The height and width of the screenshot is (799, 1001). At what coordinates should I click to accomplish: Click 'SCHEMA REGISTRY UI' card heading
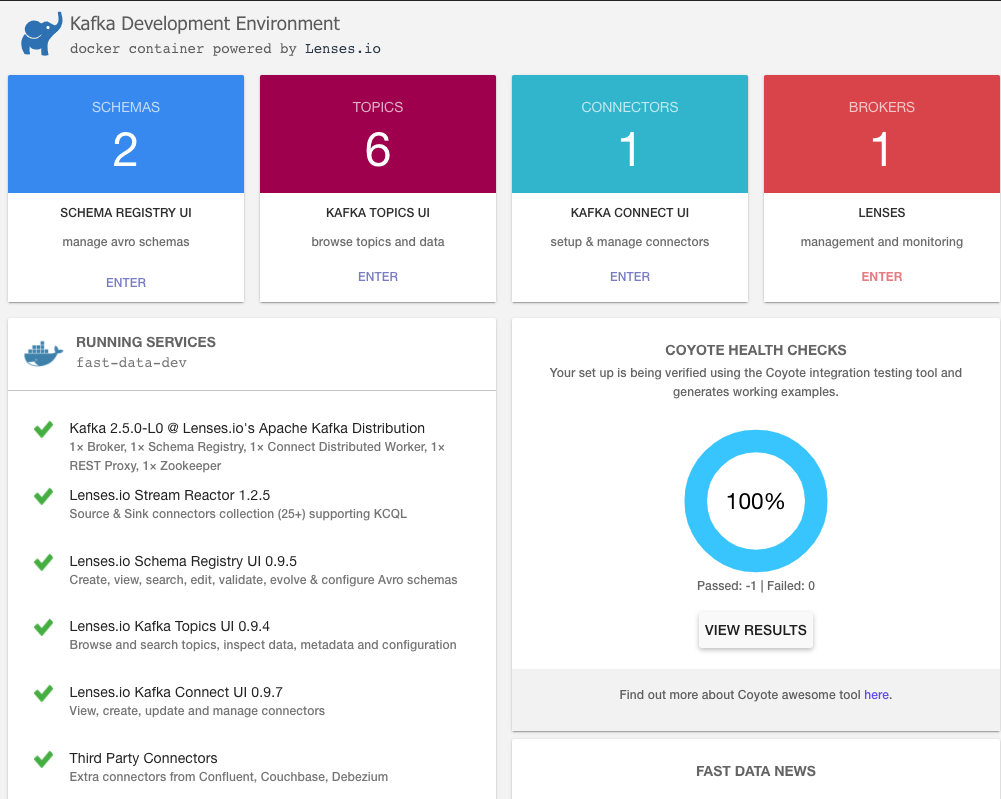[126, 213]
